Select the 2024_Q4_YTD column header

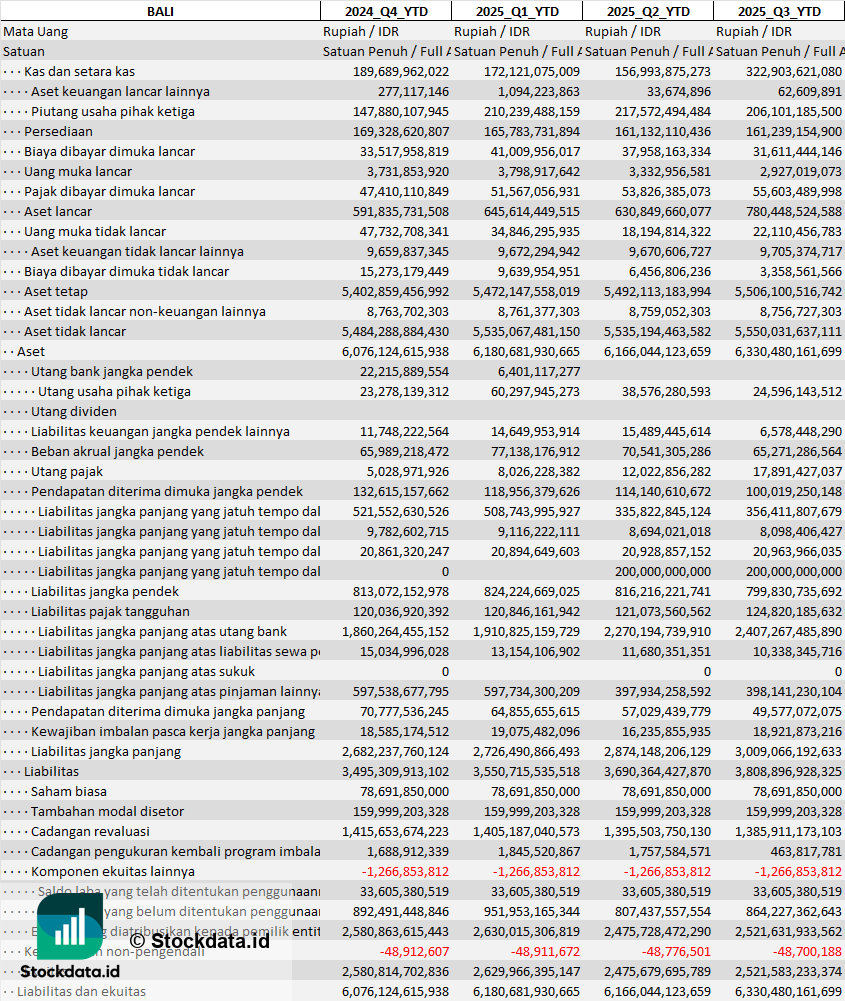pos(386,11)
